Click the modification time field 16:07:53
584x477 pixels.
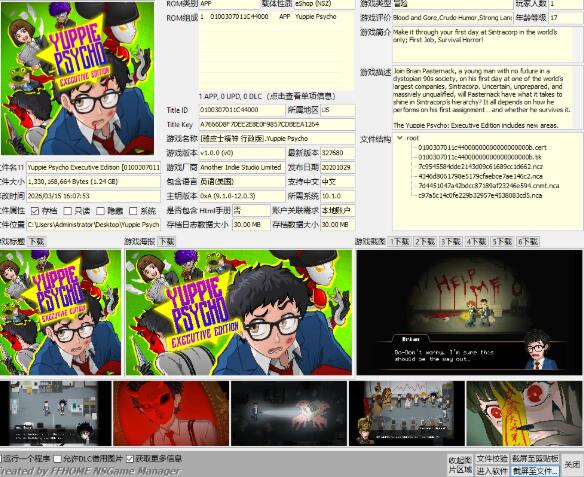point(93,196)
